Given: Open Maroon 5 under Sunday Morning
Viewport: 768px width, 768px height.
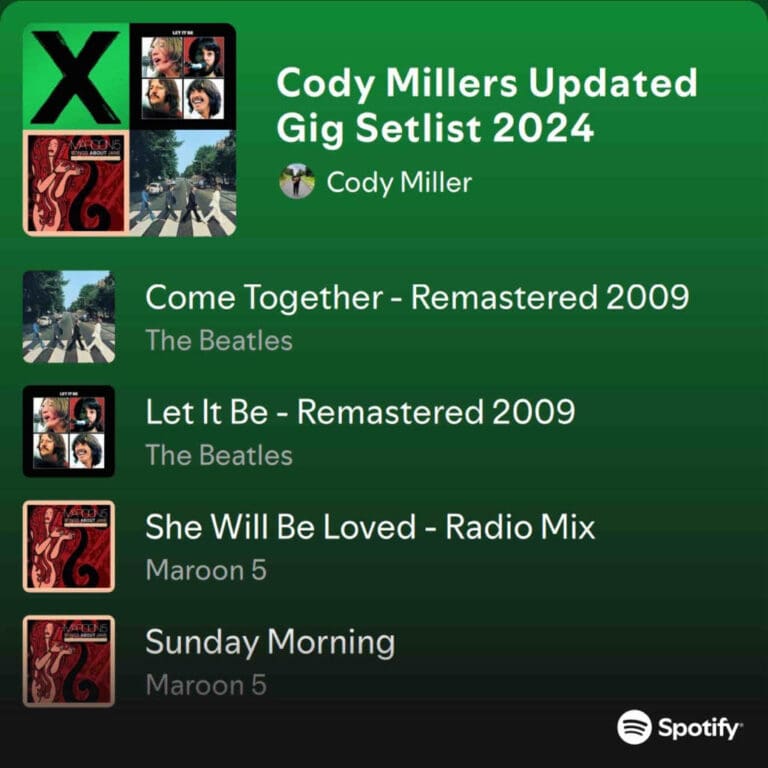Looking at the screenshot, I should [206, 685].
